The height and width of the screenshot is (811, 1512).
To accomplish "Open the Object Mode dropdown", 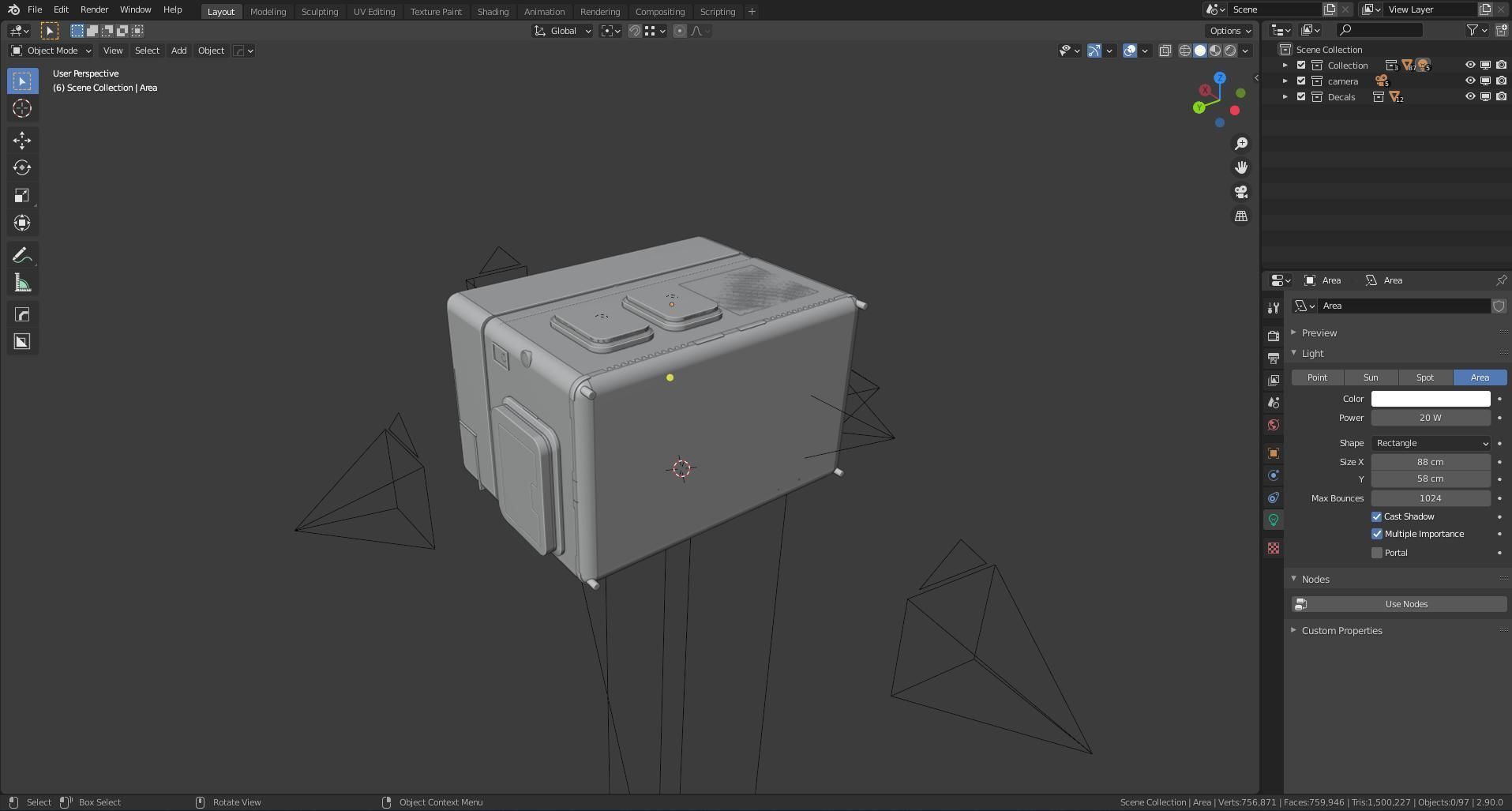I will click(x=51, y=51).
